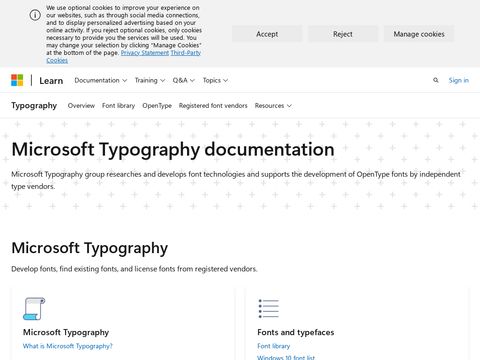Open the Typography section title link
This screenshot has height=360, width=480.
pyautogui.click(x=34, y=106)
